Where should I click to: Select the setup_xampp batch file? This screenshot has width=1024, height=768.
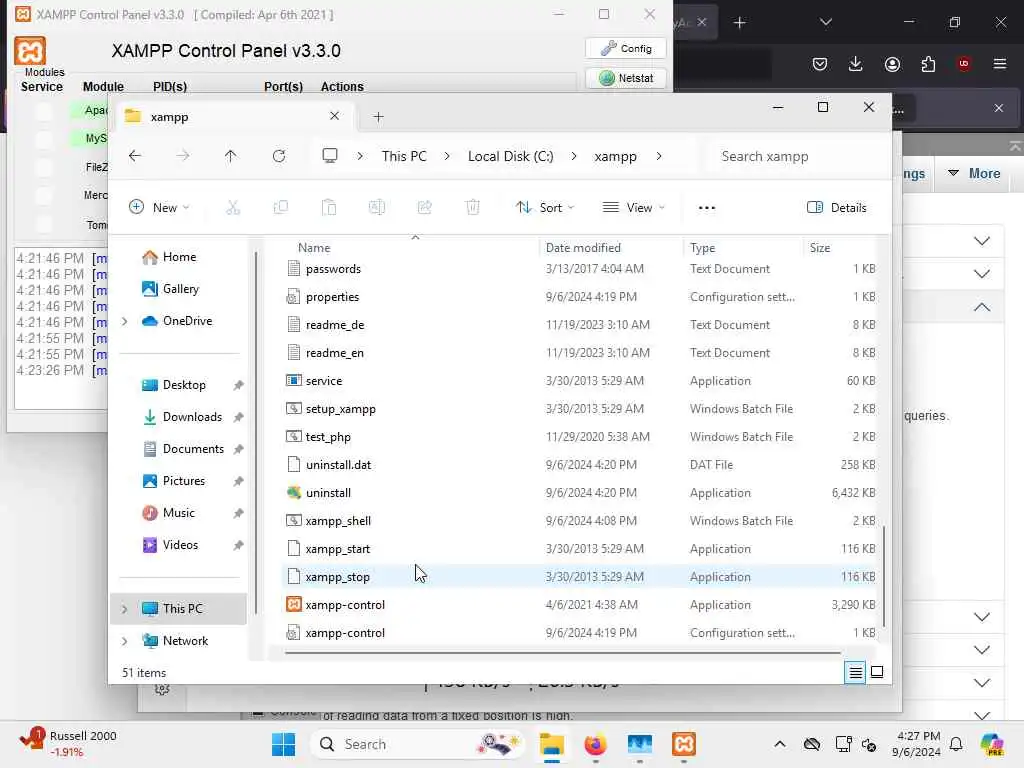(x=580, y=409)
